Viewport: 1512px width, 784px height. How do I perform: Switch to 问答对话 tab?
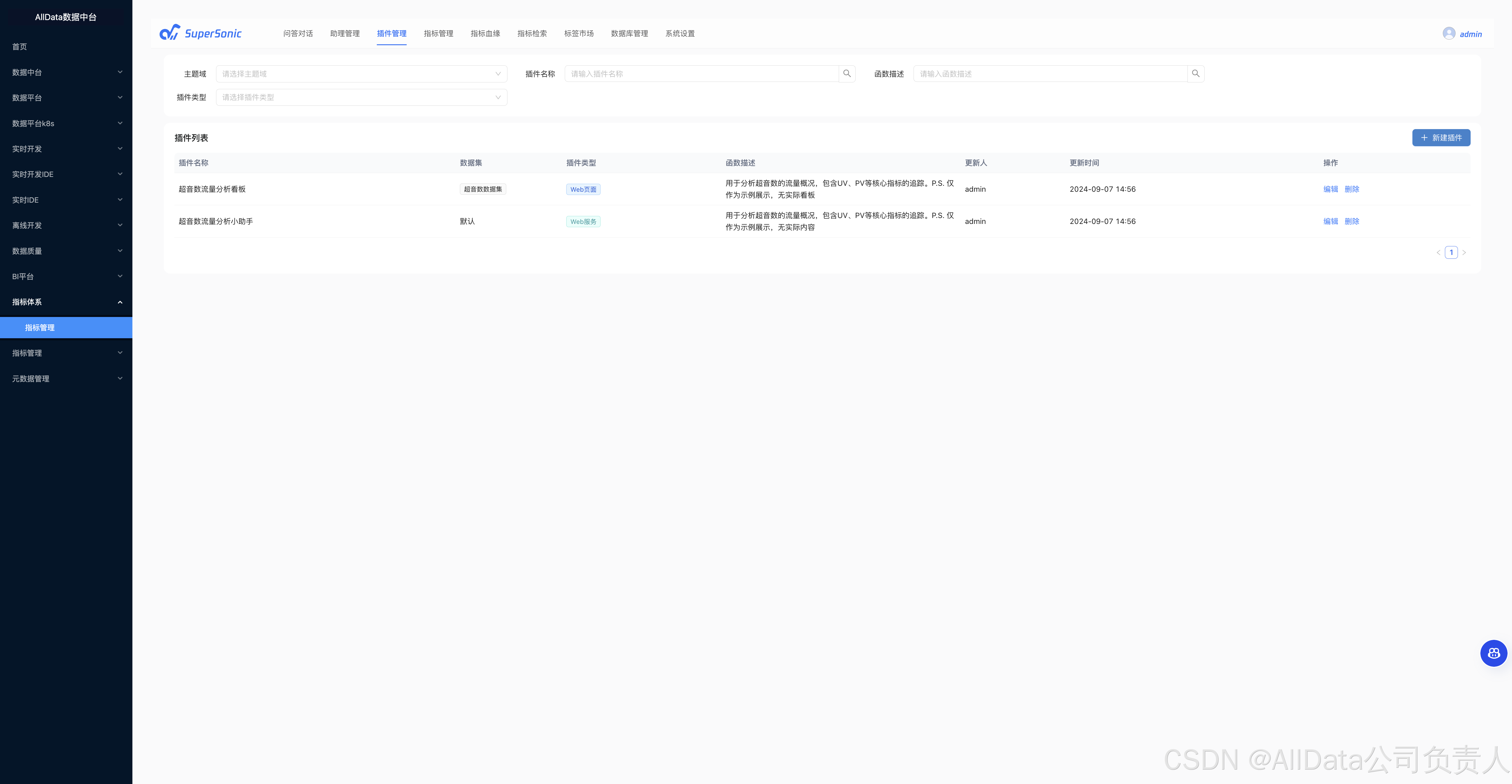(x=298, y=33)
